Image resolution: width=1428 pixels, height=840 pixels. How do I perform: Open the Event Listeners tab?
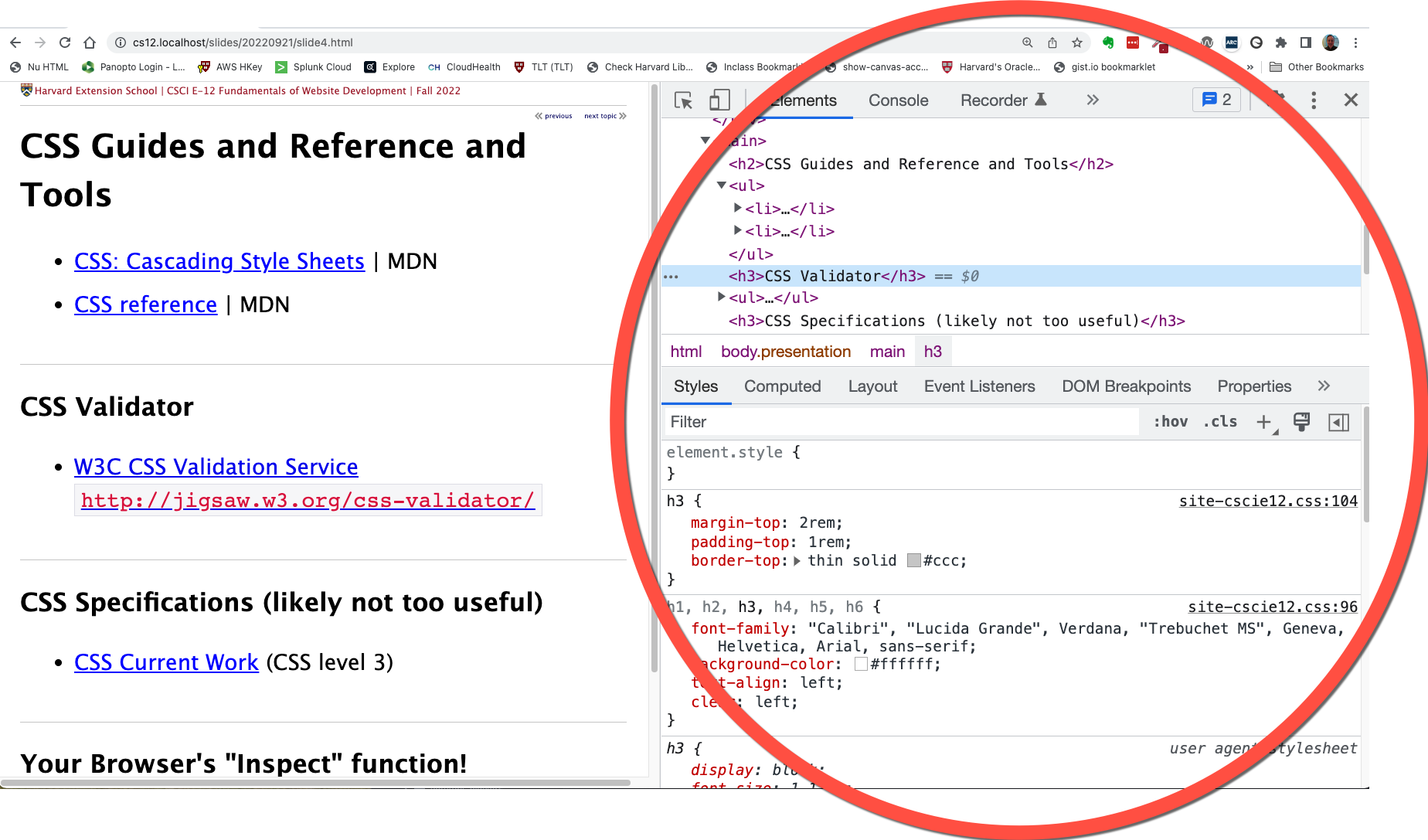coord(979,386)
